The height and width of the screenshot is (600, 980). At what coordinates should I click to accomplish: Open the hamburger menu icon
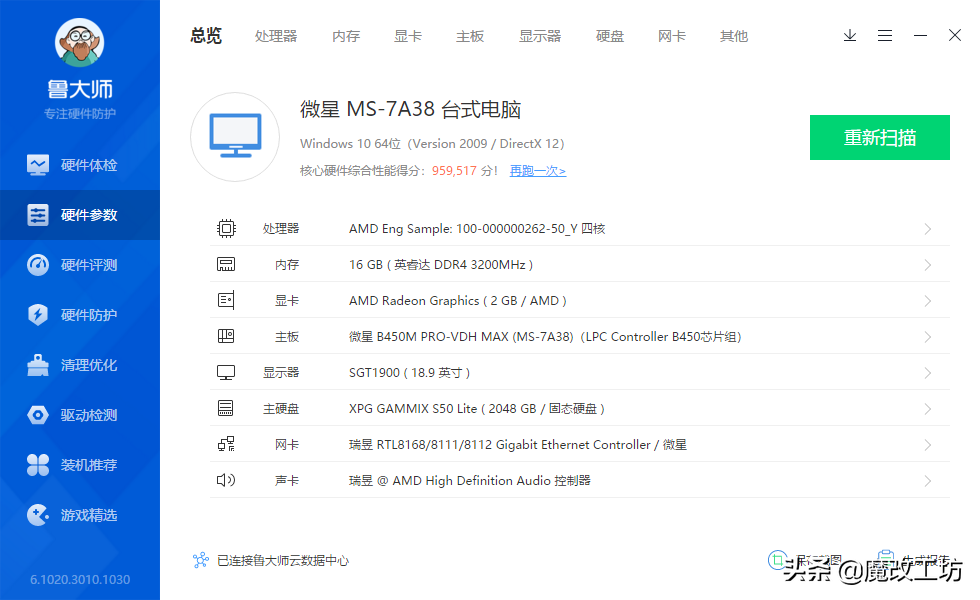(885, 36)
